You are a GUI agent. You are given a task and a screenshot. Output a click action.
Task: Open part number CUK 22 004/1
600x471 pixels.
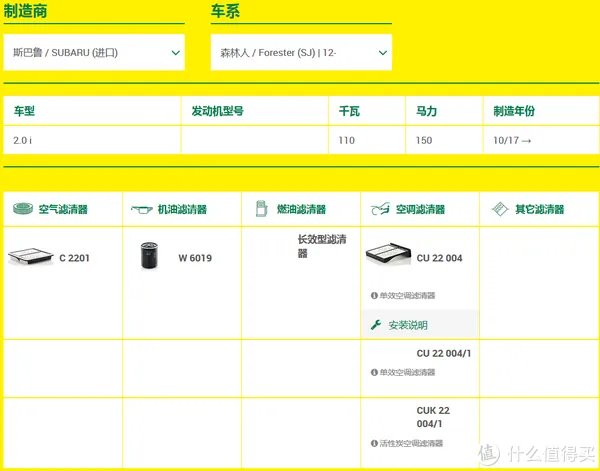433,417
